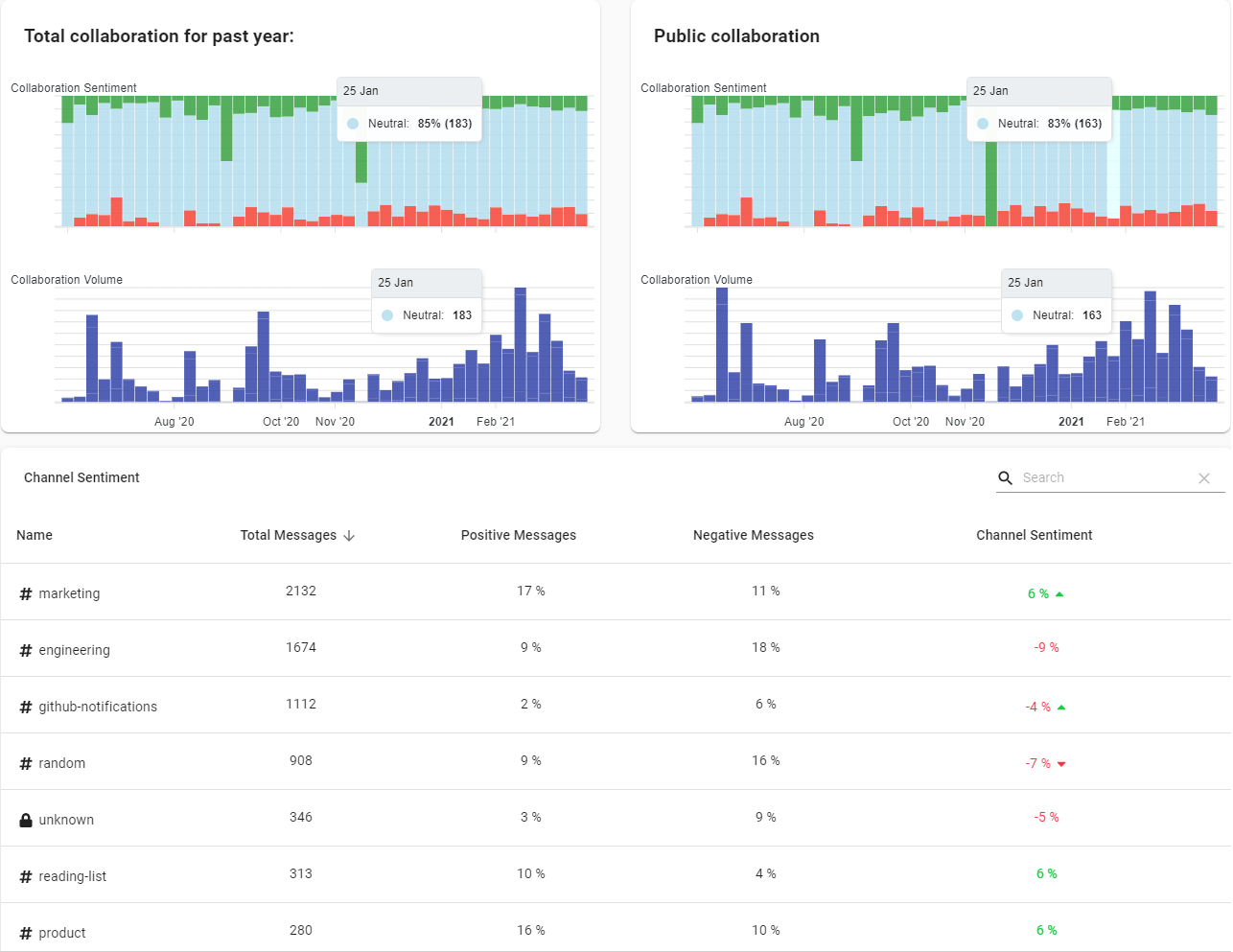This screenshot has height=952, width=1233.
Task: Click the hash icon beside marketing
Action: (26, 593)
